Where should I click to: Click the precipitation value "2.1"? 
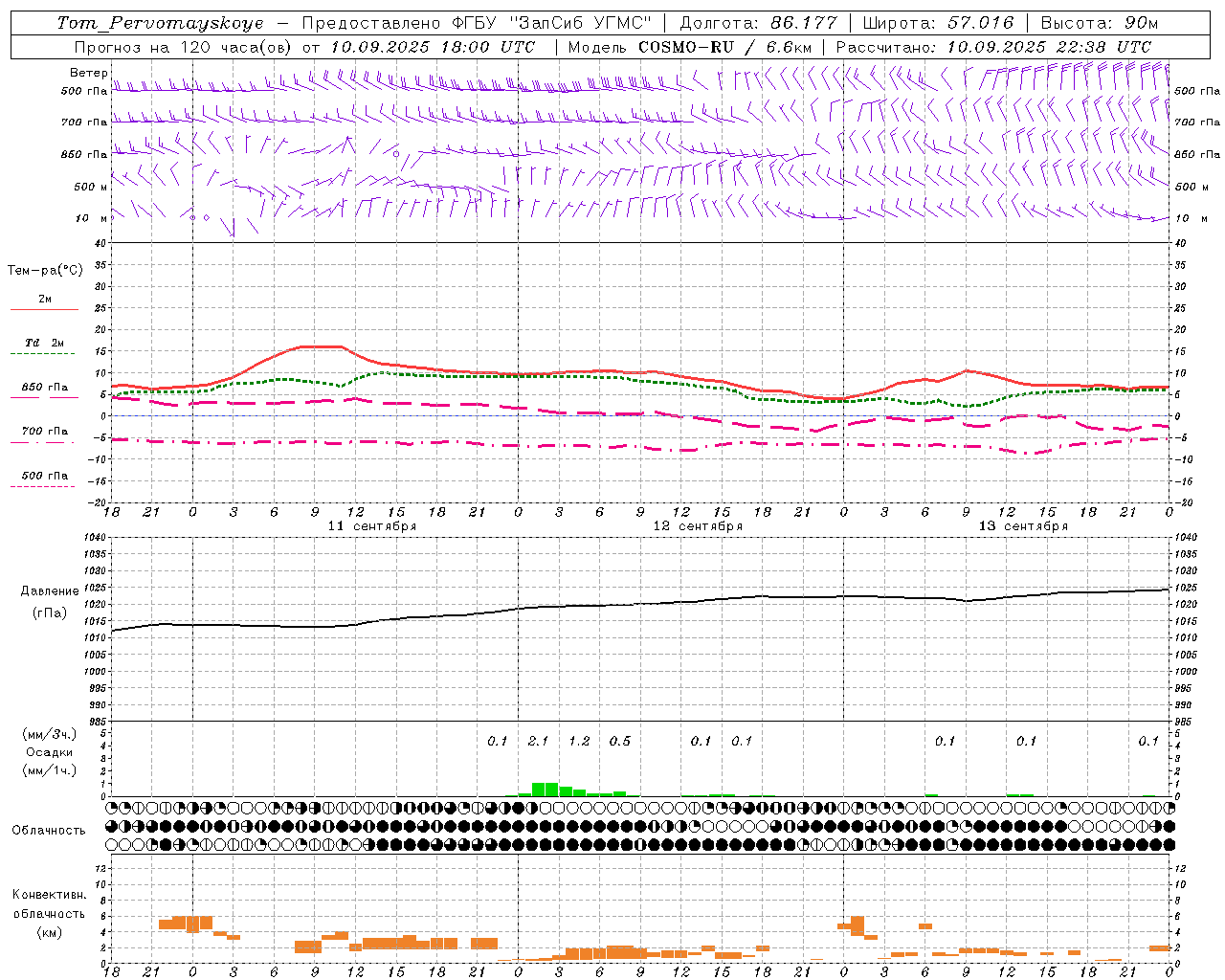539,741
